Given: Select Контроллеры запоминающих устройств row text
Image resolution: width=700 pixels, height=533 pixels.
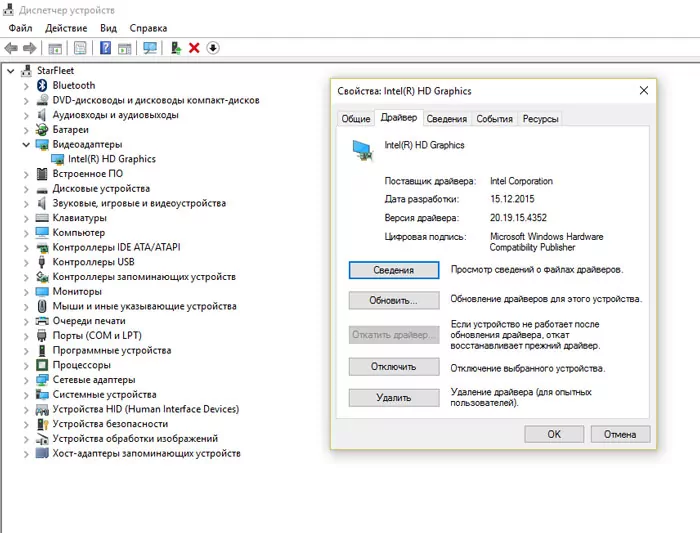Looking at the screenshot, I should (144, 277).
